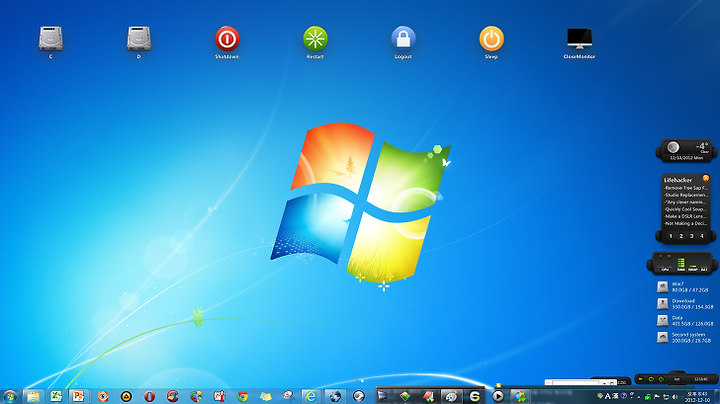This screenshot has height=404, width=720.
Task: Open the C drive desktop icon
Action: [x=51, y=39]
